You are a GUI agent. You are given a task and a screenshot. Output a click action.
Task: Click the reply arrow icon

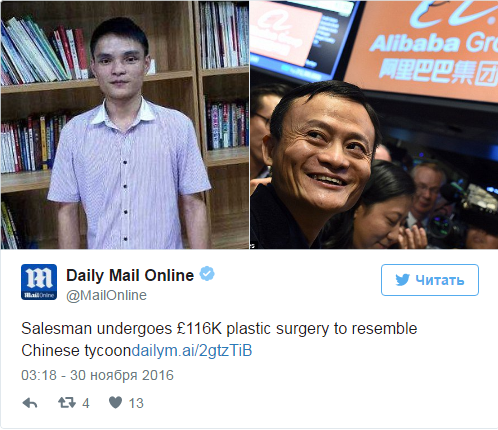(x=30, y=403)
